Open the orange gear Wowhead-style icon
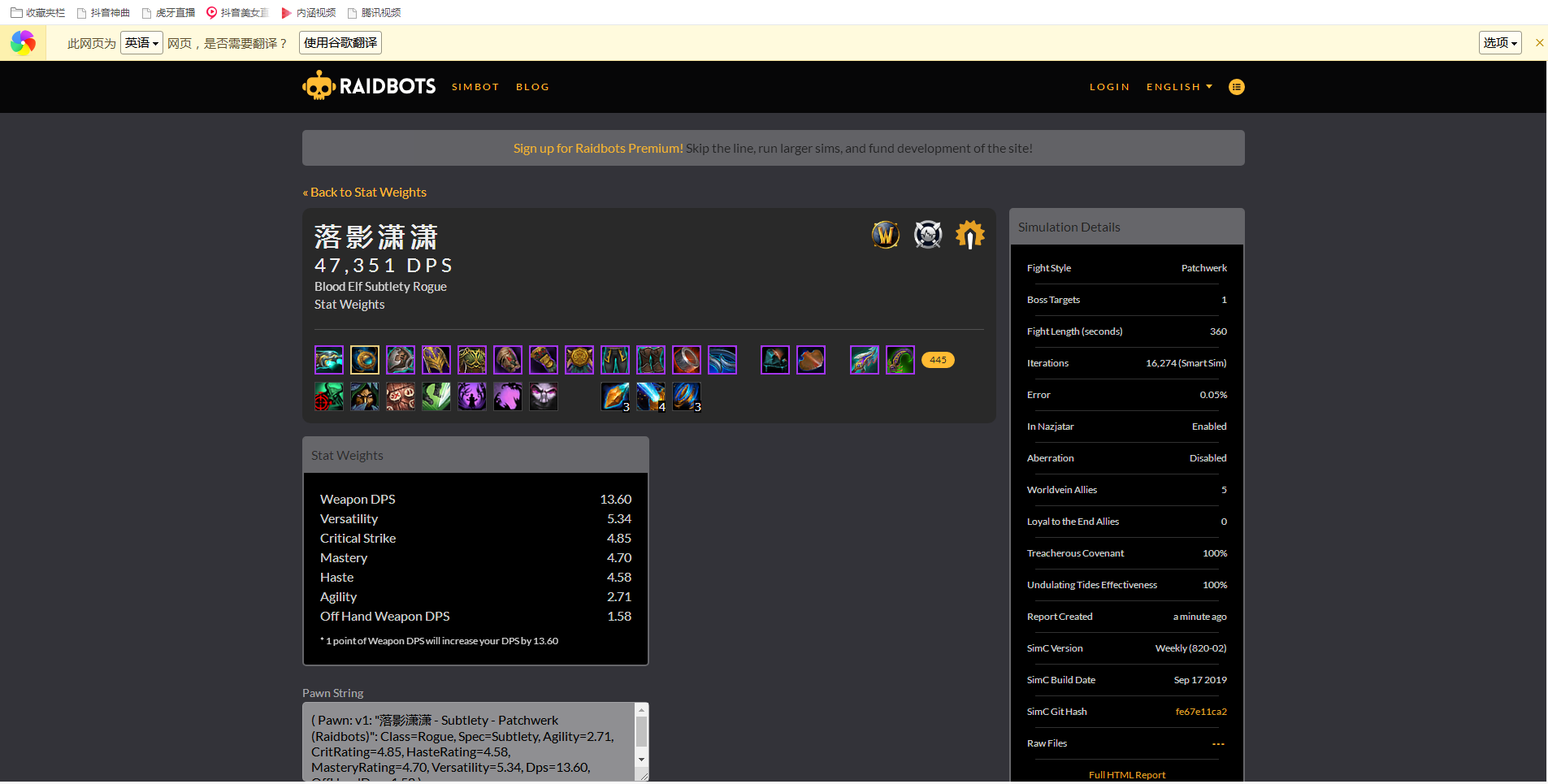1548x784 pixels. coord(970,235)
